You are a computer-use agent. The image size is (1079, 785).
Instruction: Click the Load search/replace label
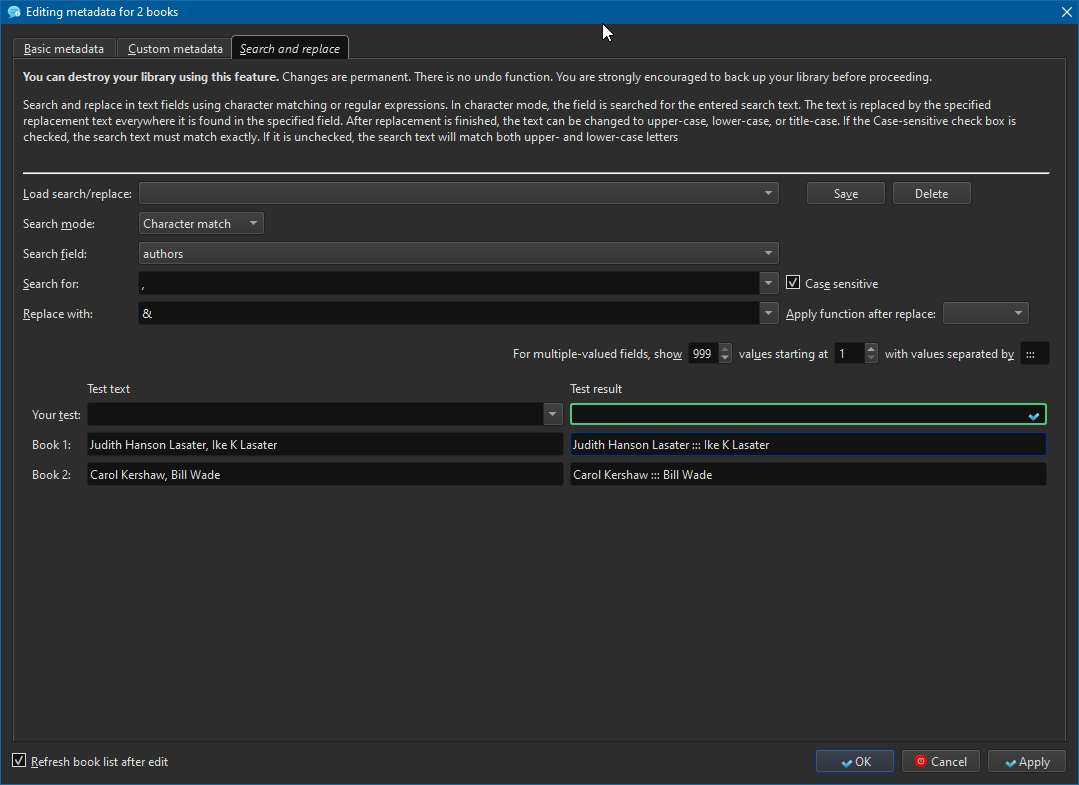(77, 194)
